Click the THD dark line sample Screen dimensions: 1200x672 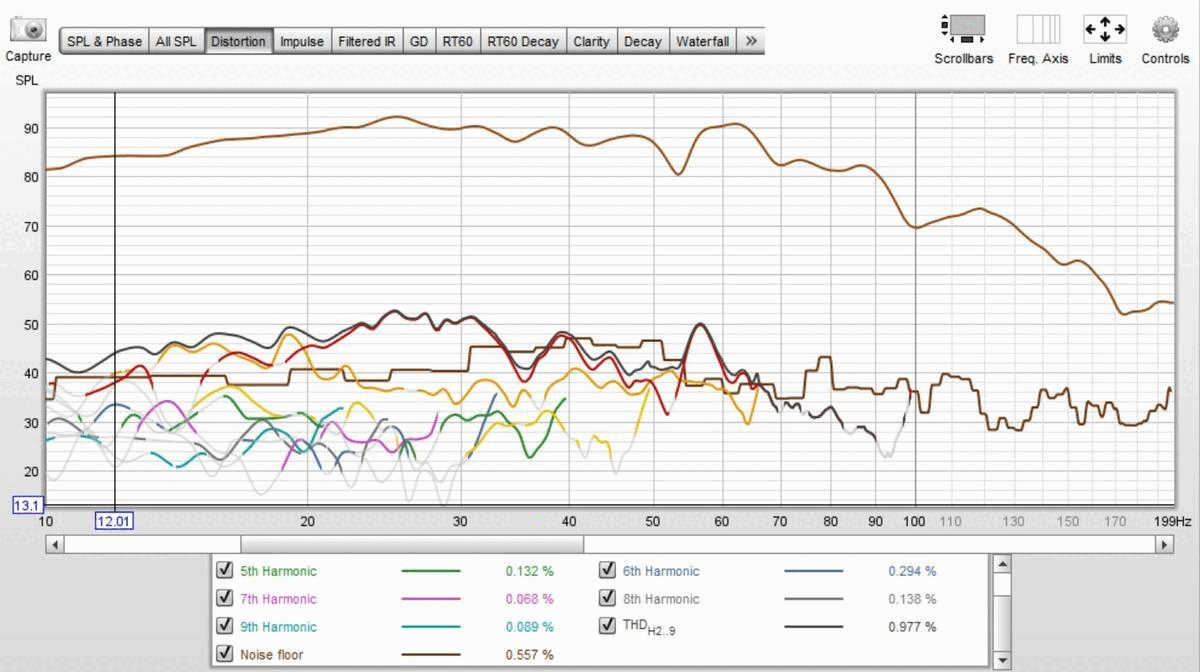coord(813,627)
